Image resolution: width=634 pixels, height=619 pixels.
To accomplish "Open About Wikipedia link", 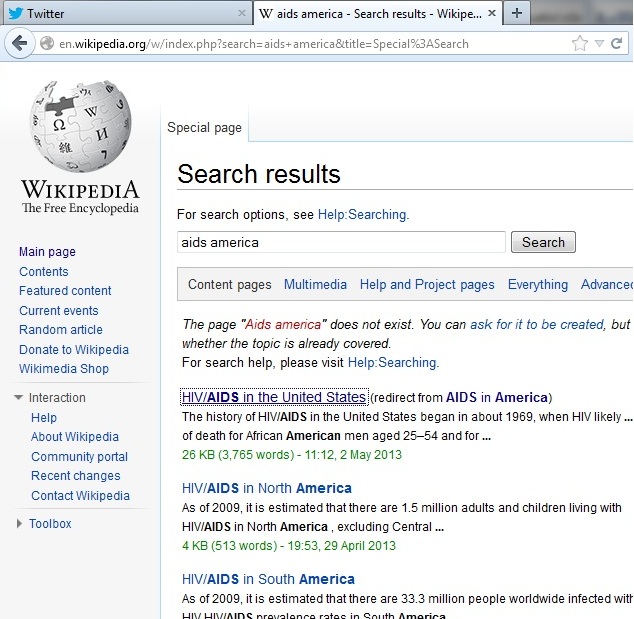I will 75,437.
